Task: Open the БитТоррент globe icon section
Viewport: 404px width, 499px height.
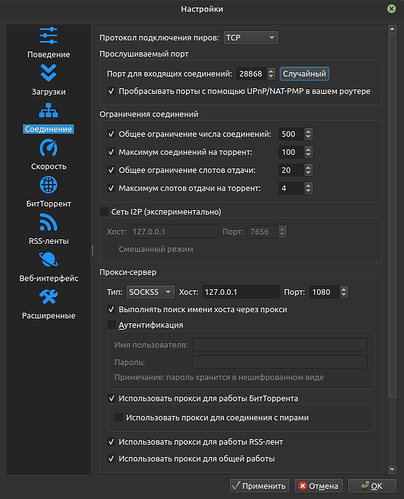Action: [48, 185]
